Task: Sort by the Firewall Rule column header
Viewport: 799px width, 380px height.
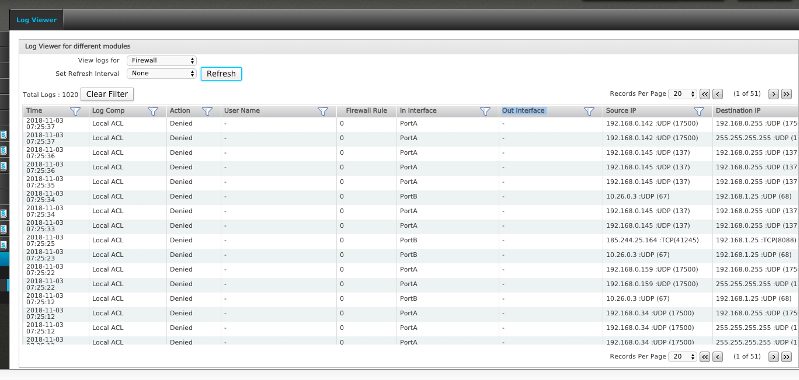Action: (366, 111)
